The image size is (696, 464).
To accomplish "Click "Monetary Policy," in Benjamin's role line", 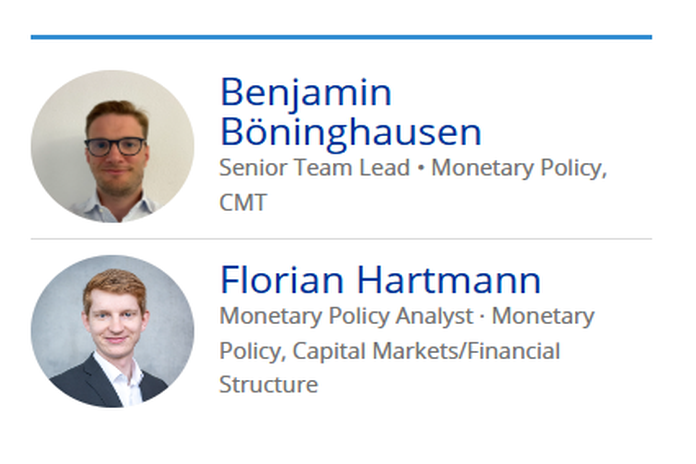I will tap(519, 168).
